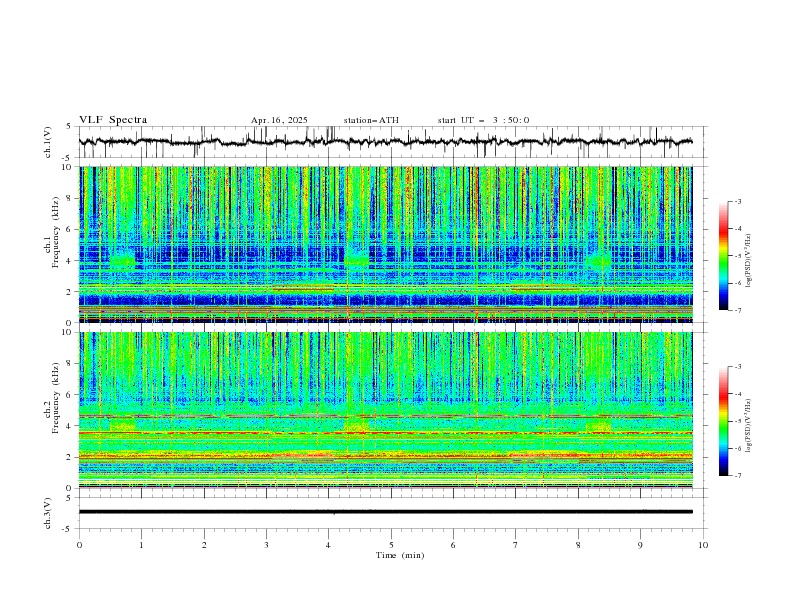Click the time axis tick label "4"
This screenshot has width=792, height=612.
click(328, 545)
